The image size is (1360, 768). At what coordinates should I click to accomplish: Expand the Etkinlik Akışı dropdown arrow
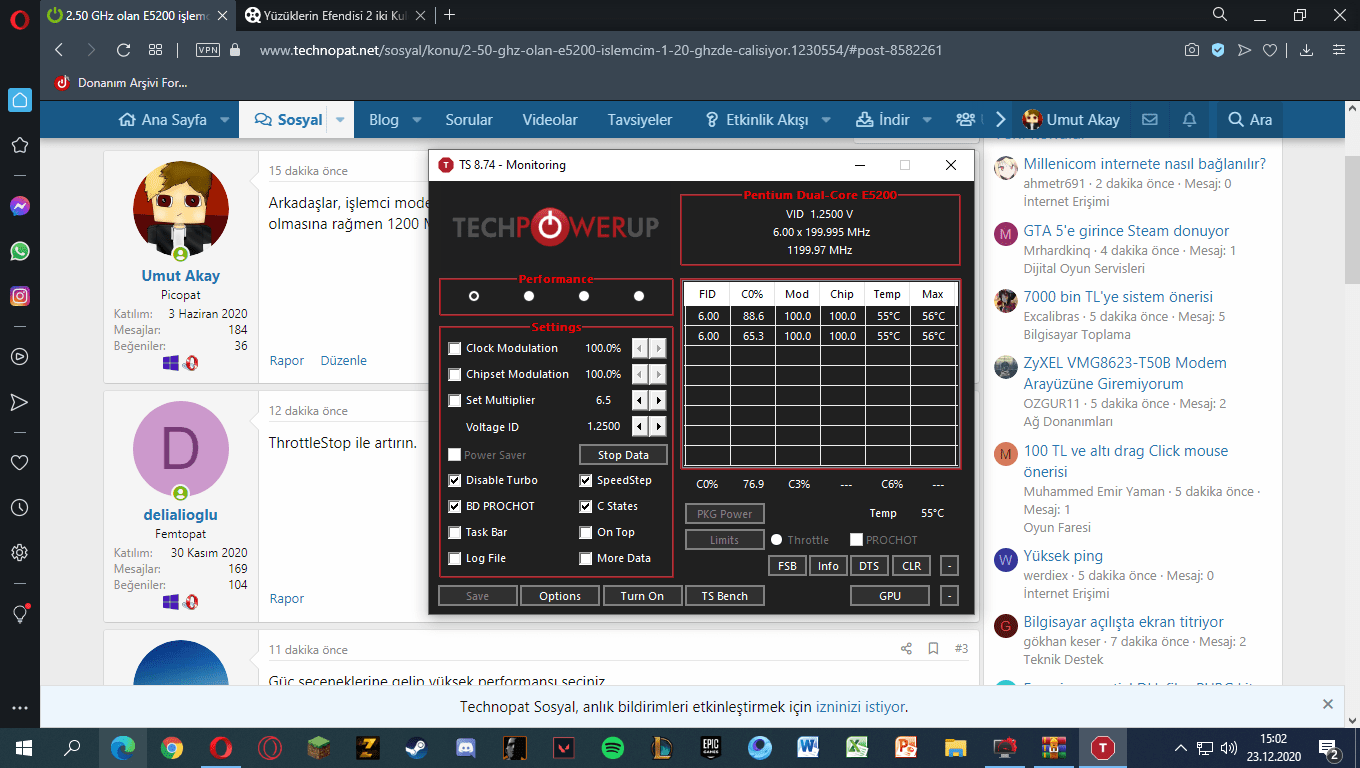[x=825, y=120]
